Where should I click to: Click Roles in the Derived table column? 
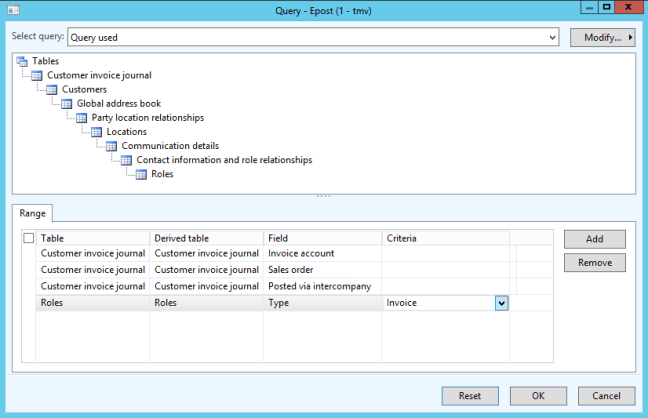tap(207, 303)
